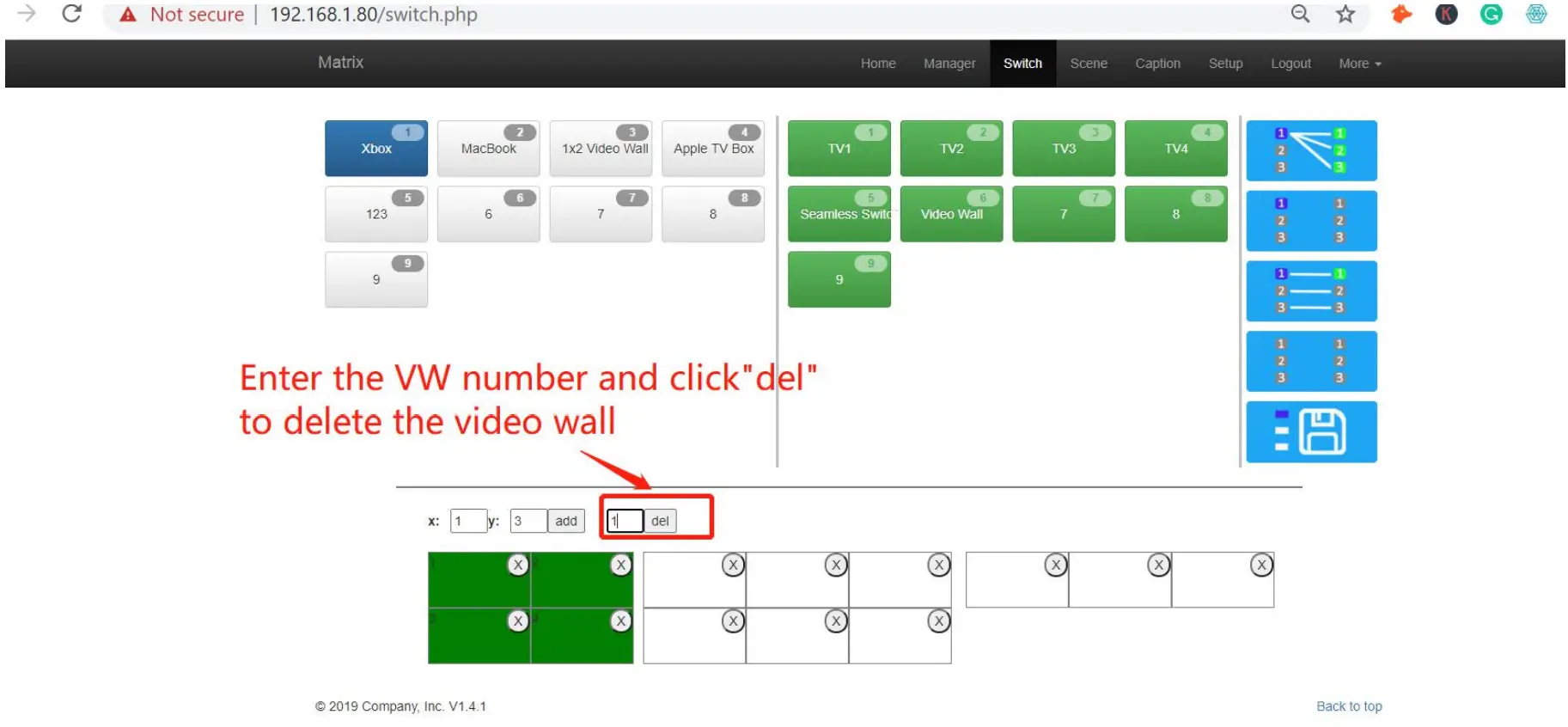Remove top-left cell of second video wall
This screenshot has height=727, width=1568.
(x=733, y=565)
